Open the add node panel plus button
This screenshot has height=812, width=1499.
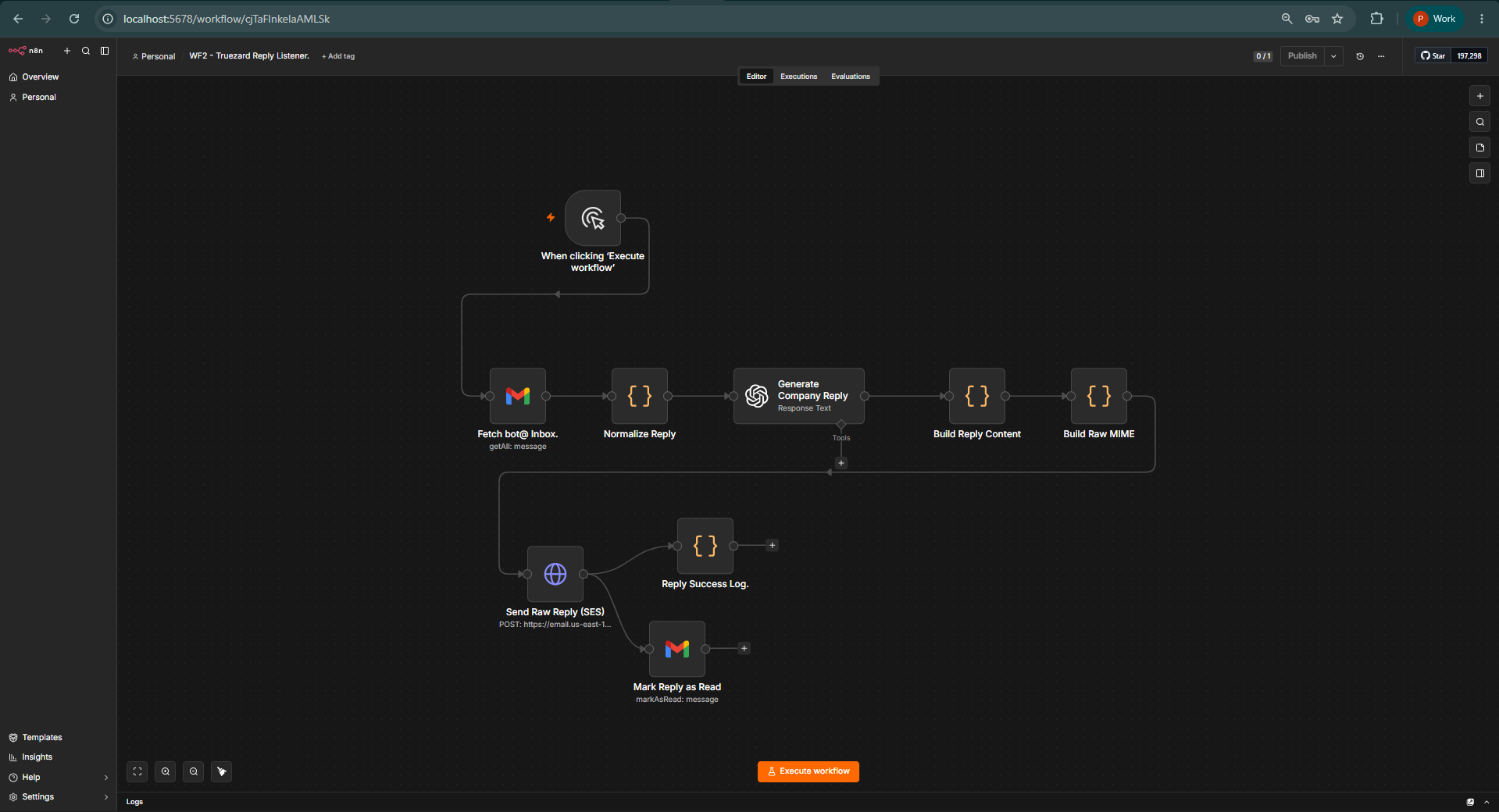(x=1480, y=96)
